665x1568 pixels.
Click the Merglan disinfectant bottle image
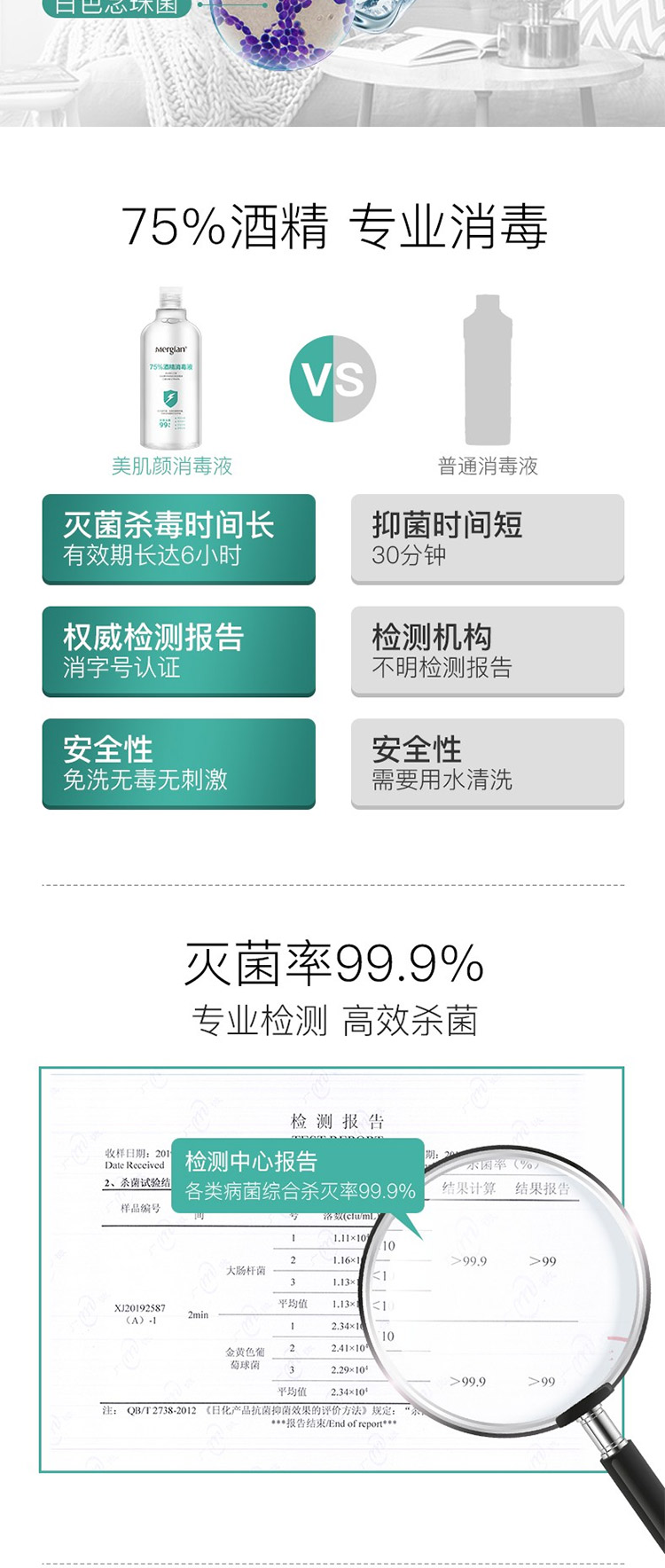point(169,368)
